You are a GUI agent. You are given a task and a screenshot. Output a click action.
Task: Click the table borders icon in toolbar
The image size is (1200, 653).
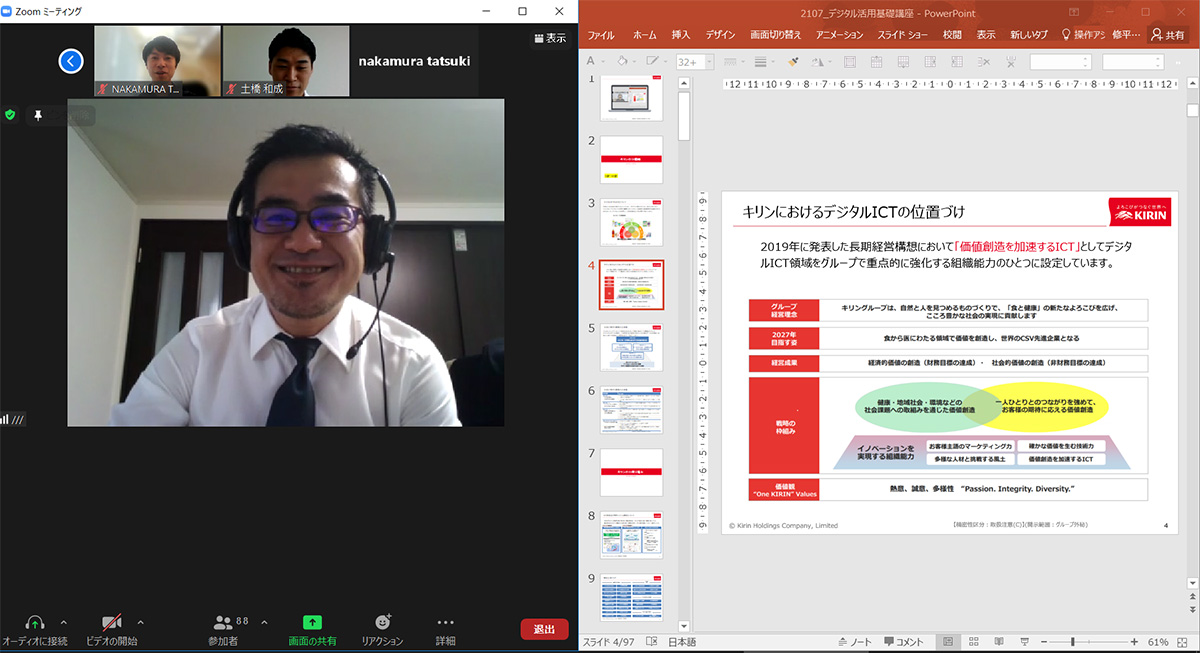click(849, 61)
